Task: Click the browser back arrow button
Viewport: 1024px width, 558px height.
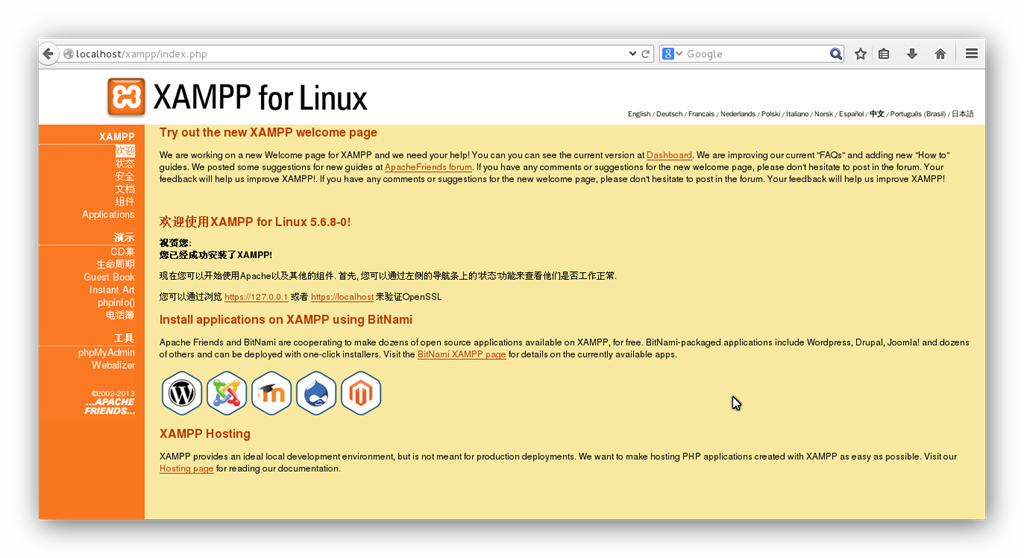Action: (x=48, y=54)
